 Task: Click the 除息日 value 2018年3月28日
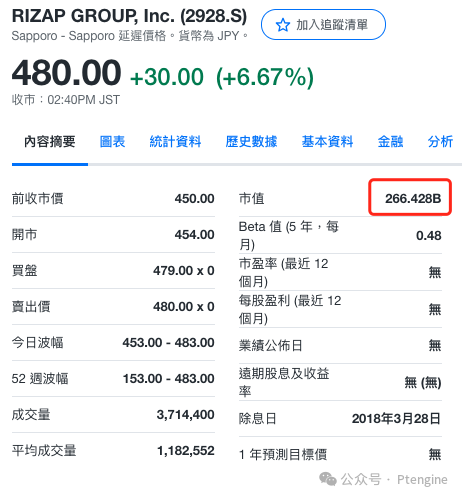396,419
